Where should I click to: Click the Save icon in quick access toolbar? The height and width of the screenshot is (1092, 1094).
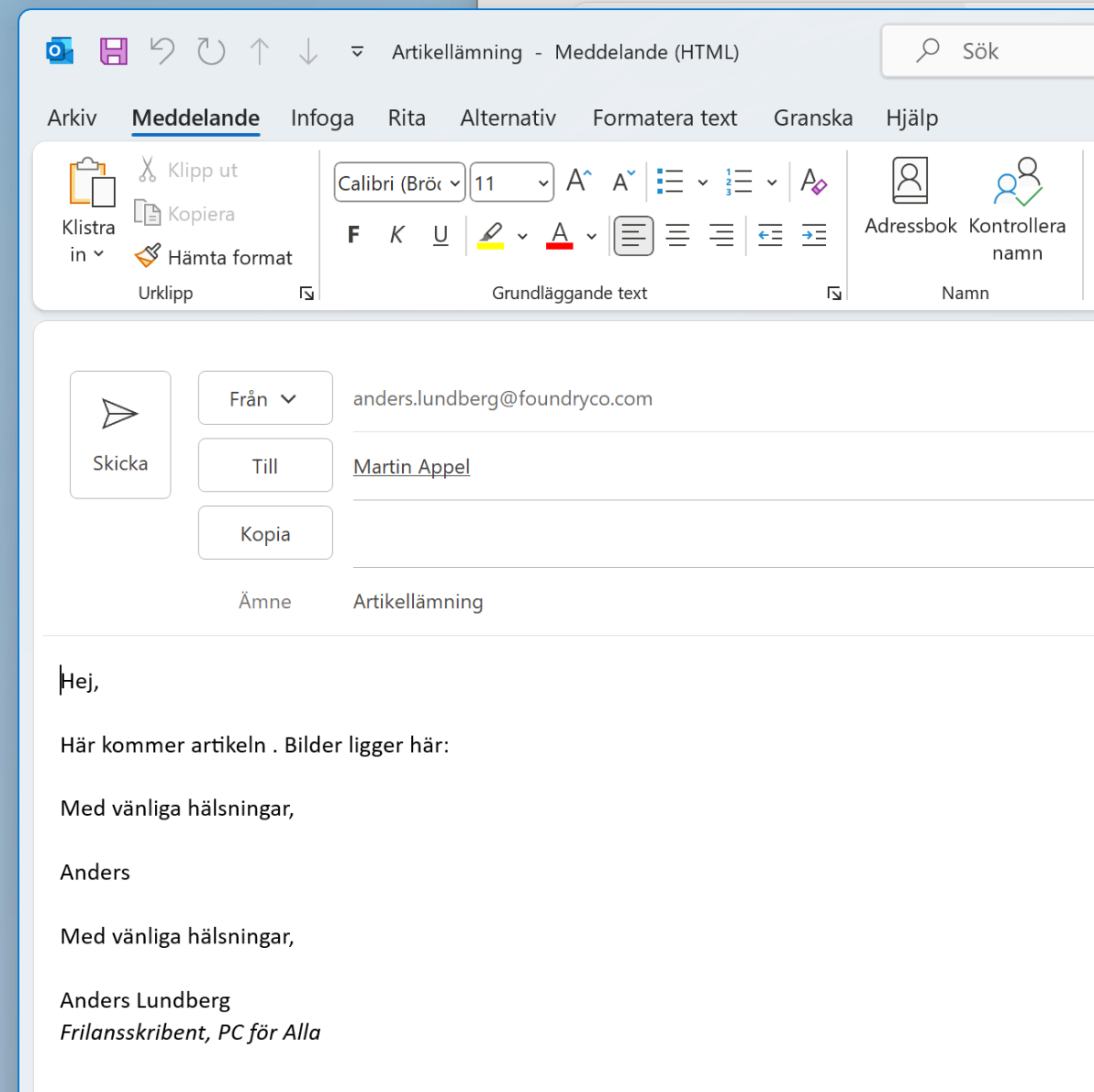coord(113,51)
